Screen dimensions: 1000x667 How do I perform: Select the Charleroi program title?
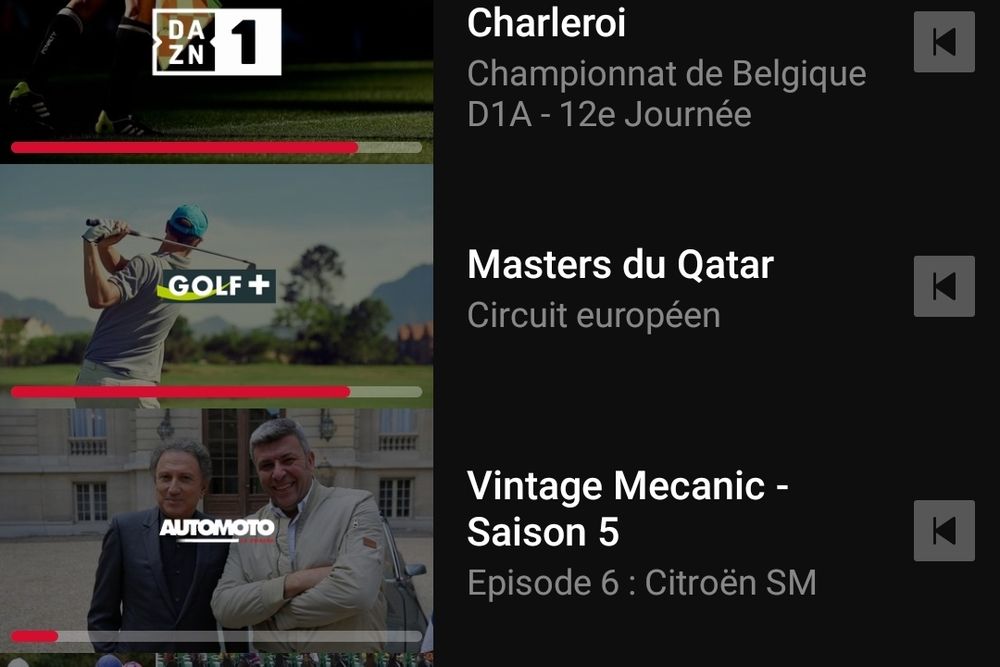[x=547, y=23]
